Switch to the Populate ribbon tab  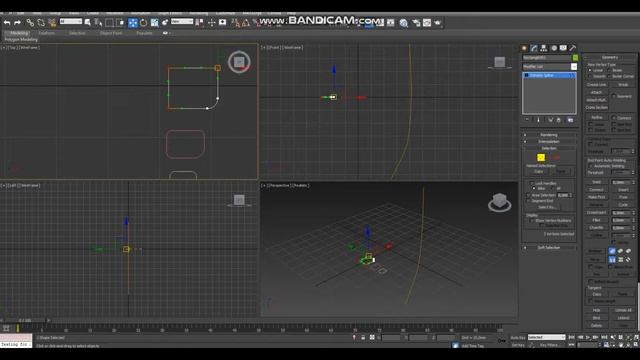click(144, 33)
